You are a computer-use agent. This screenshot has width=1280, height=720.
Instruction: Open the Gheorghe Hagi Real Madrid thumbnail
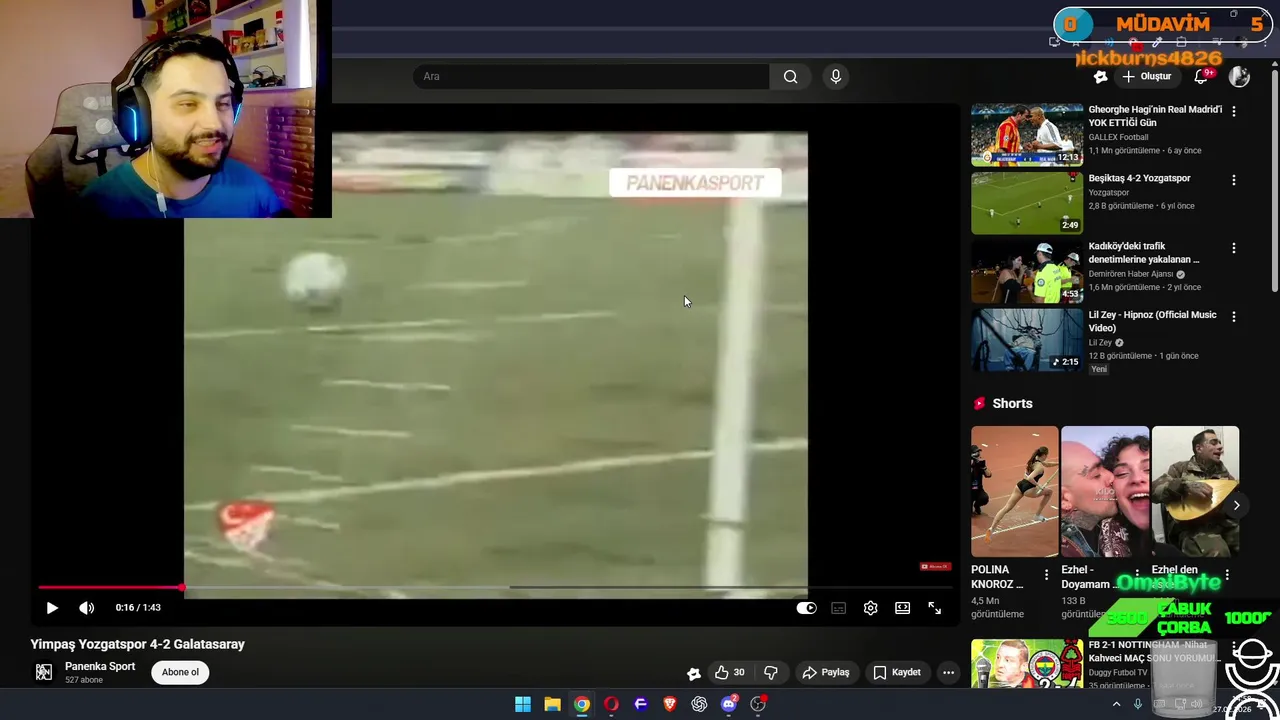coord(1027,135)
